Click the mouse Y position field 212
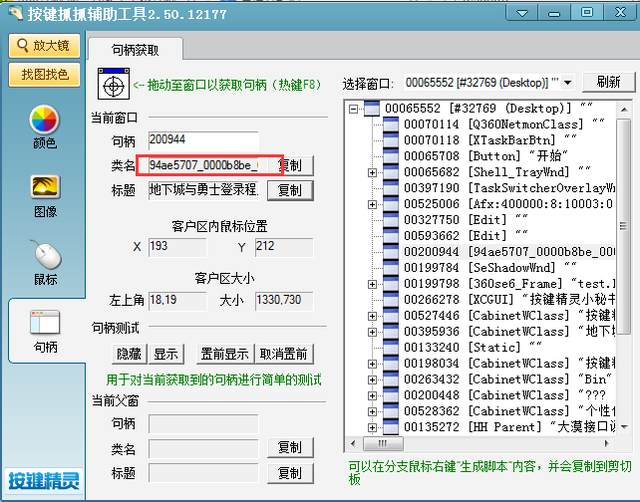Screen dimensions: 640x502 point(284,247)
